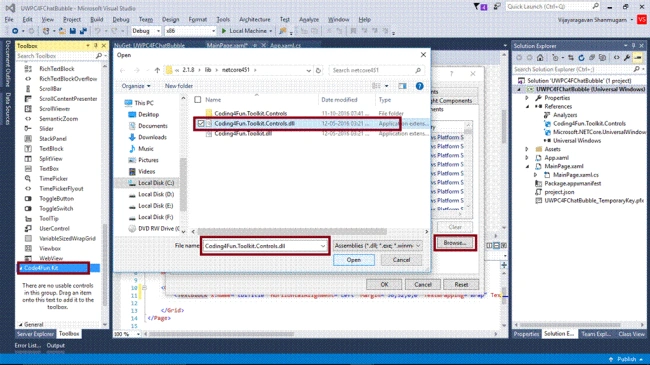This screenshot has width=650, height=365.
Task: Click the Choose Toolbox Items help question mark
Action: pos(451,74)
